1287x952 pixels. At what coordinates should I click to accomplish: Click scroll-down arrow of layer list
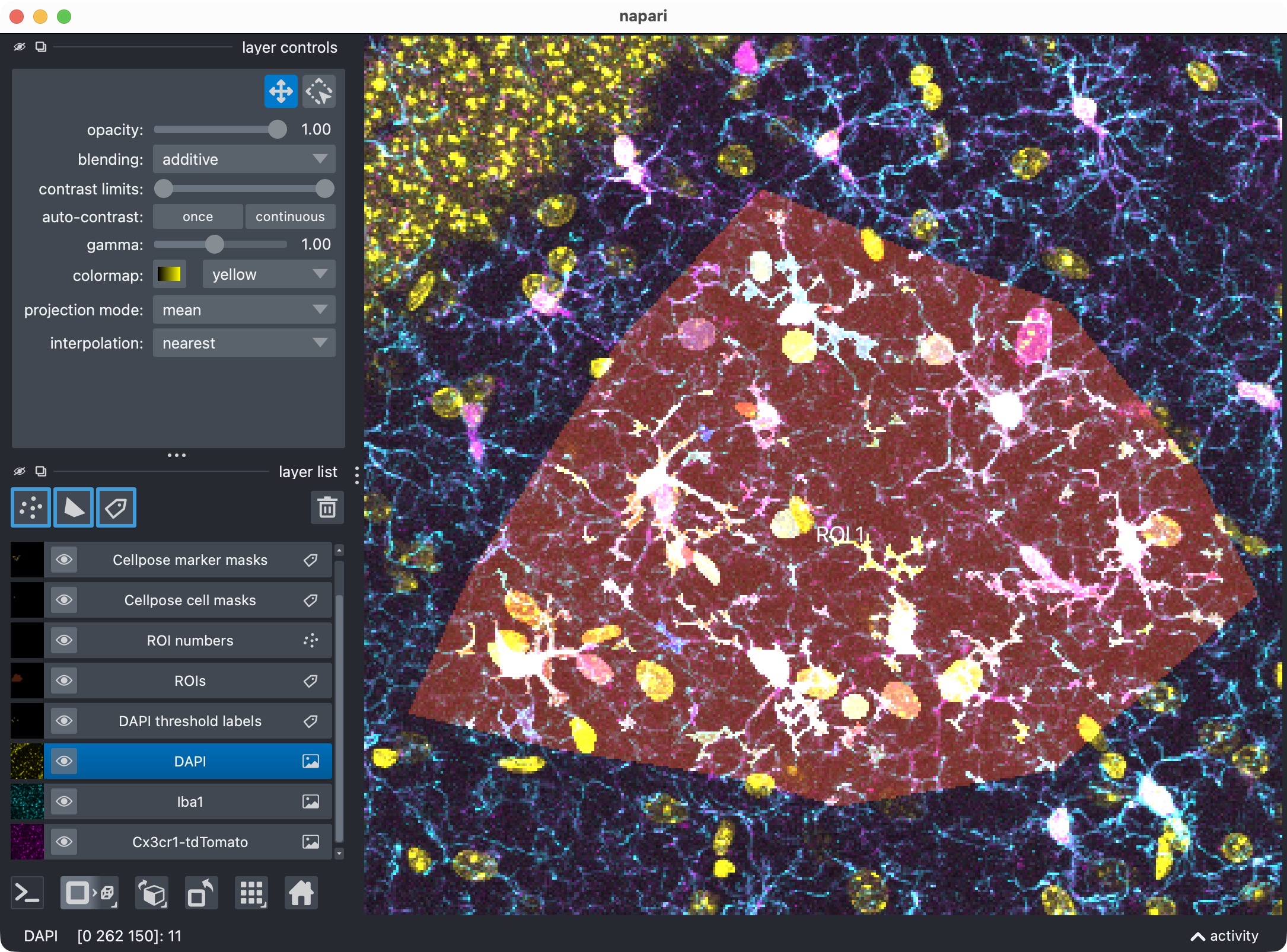(339, 854)
